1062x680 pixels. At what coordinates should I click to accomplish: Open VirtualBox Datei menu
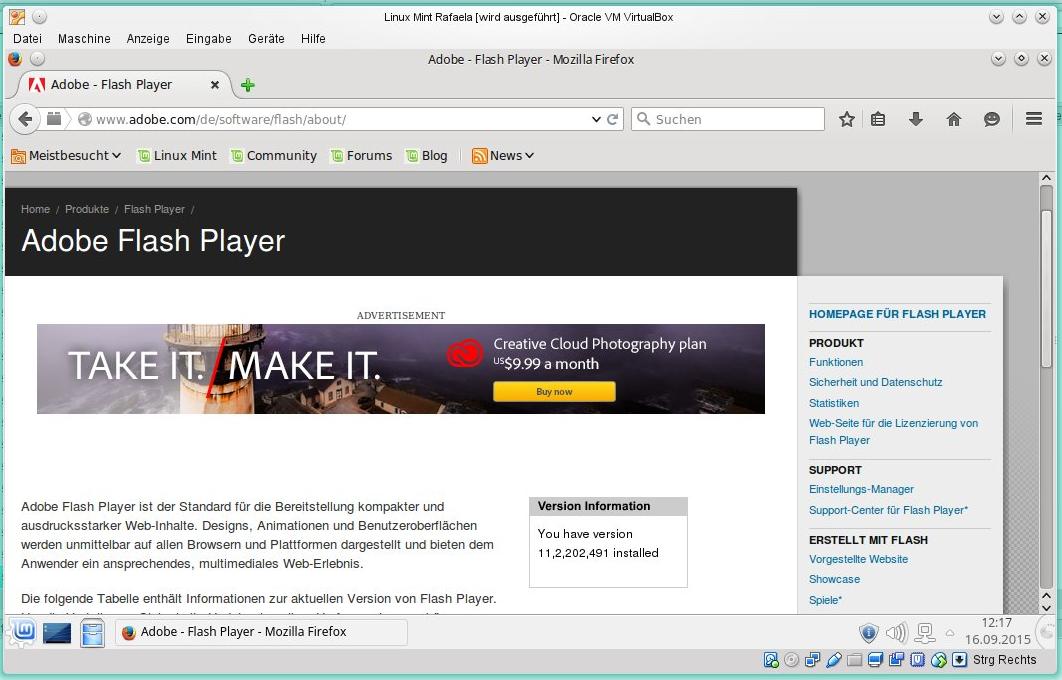pos(28,39)
